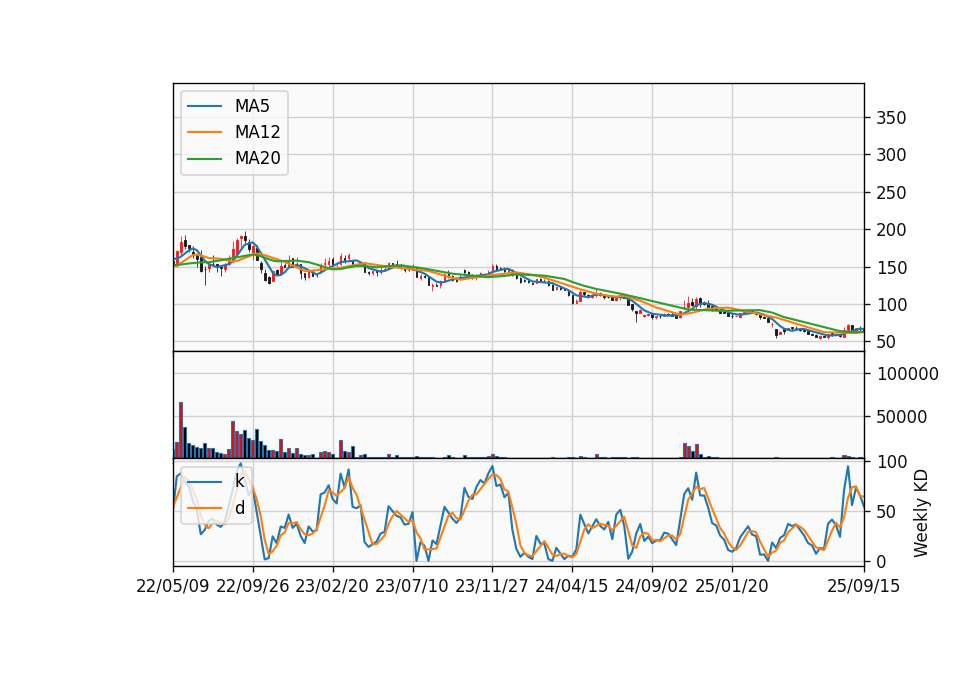Click the MA12 legend label
The height and width of the screenshot is (690, 960).
257,132
